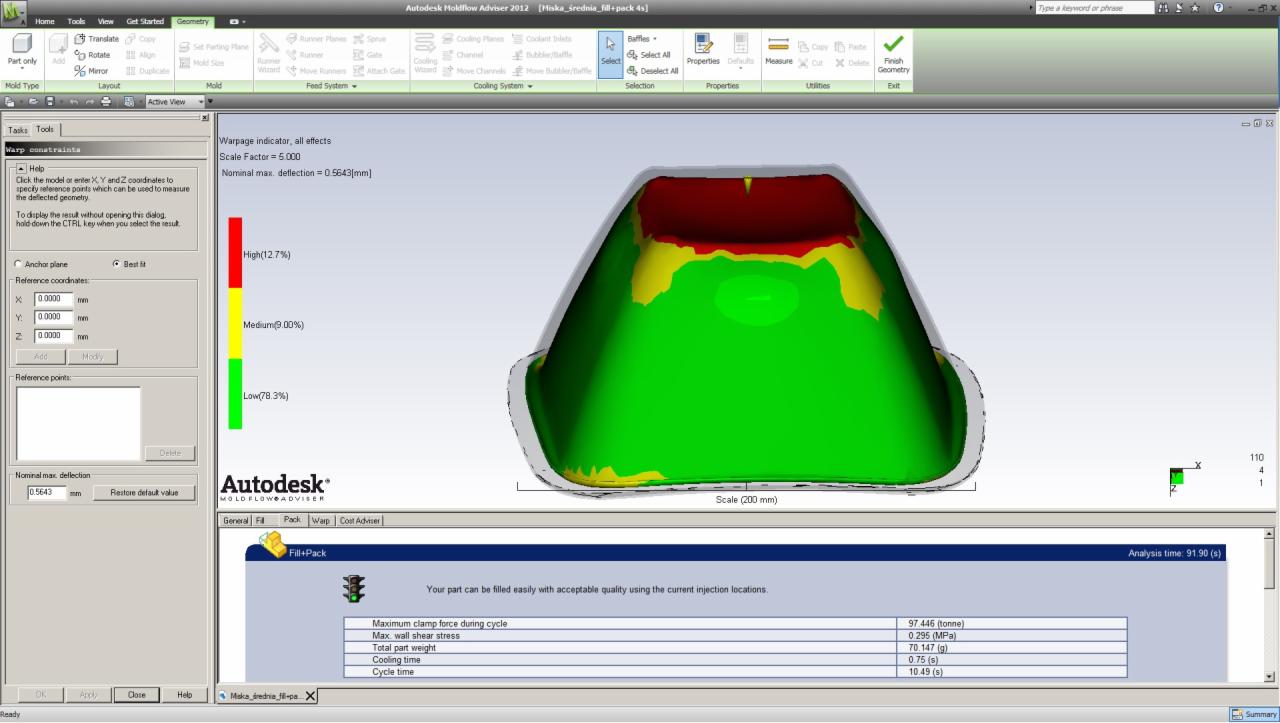Viewport: 1280px width, 723px height.
Task: Click the Save icon in quick access toolbar
Action: (49, 102)
